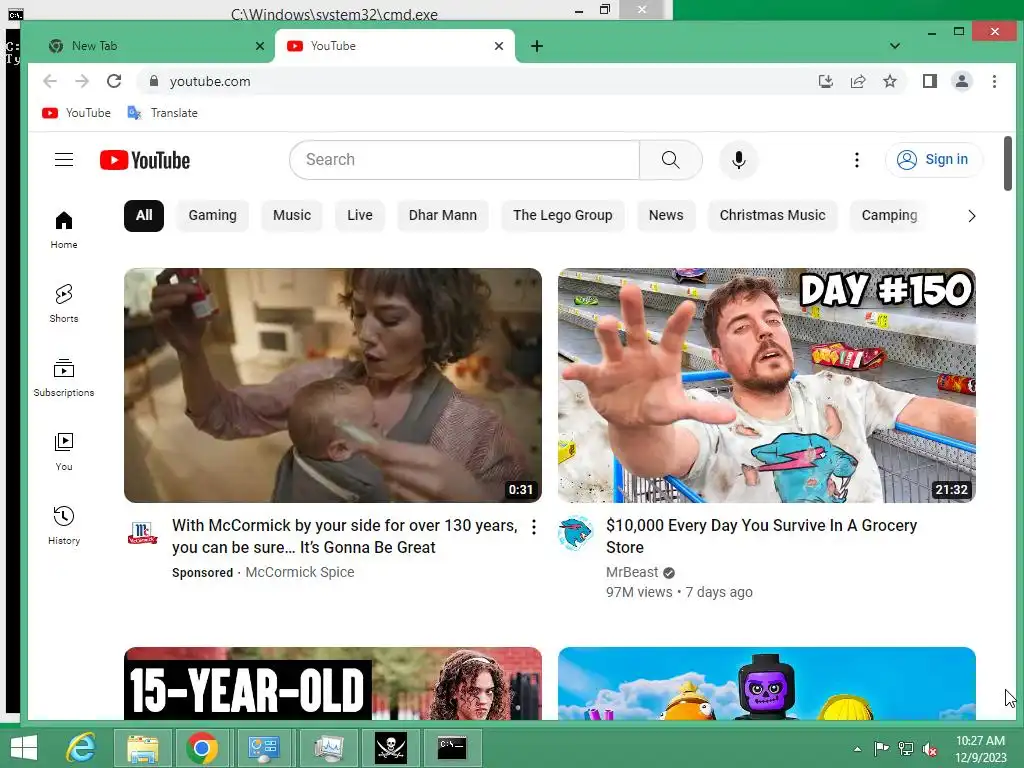Open Shorts in the sidebar
The width and height of the screenshot is (1024, 768).
(x=64, y=304)
